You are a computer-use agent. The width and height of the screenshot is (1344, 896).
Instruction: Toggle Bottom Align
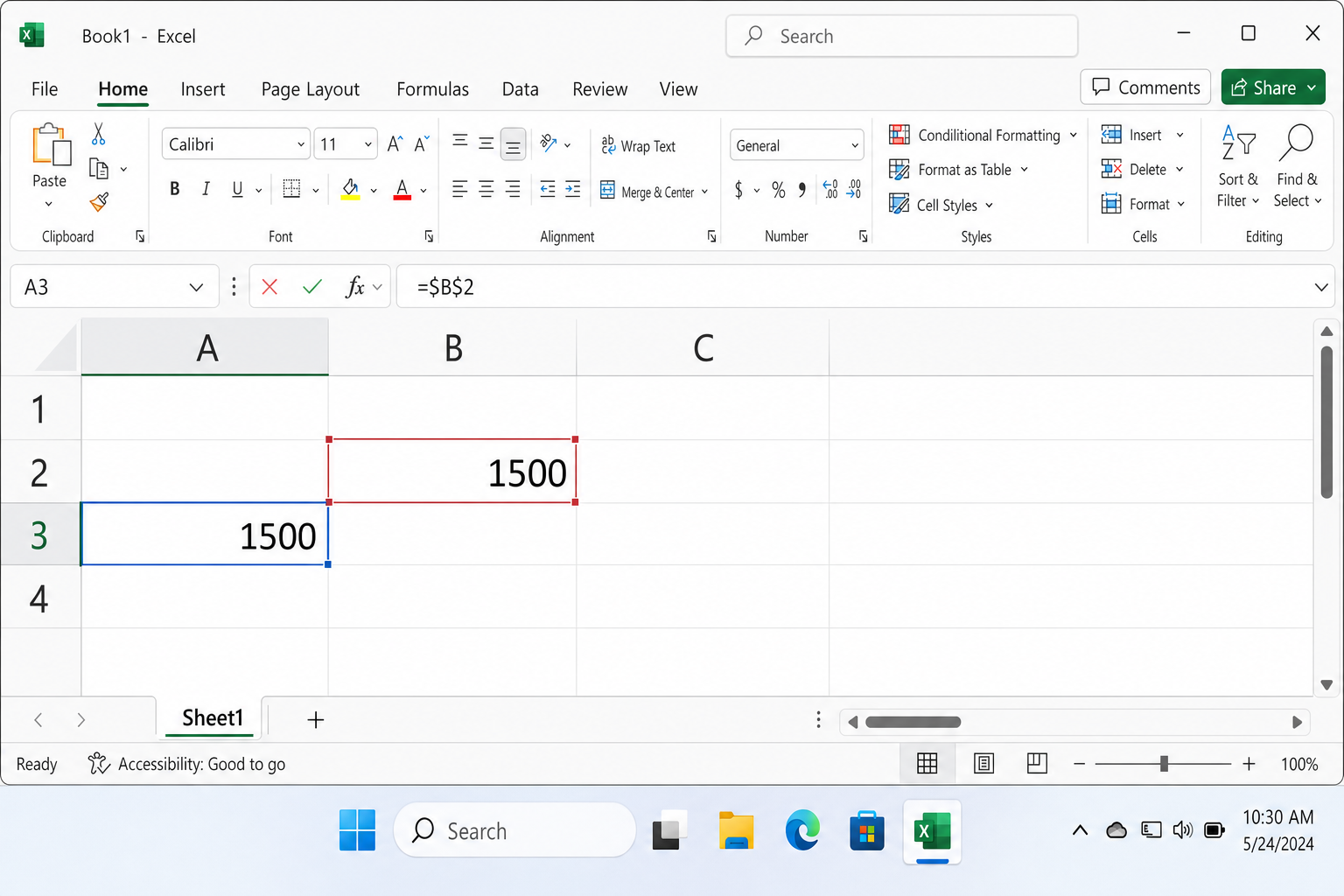click(514, 146)
